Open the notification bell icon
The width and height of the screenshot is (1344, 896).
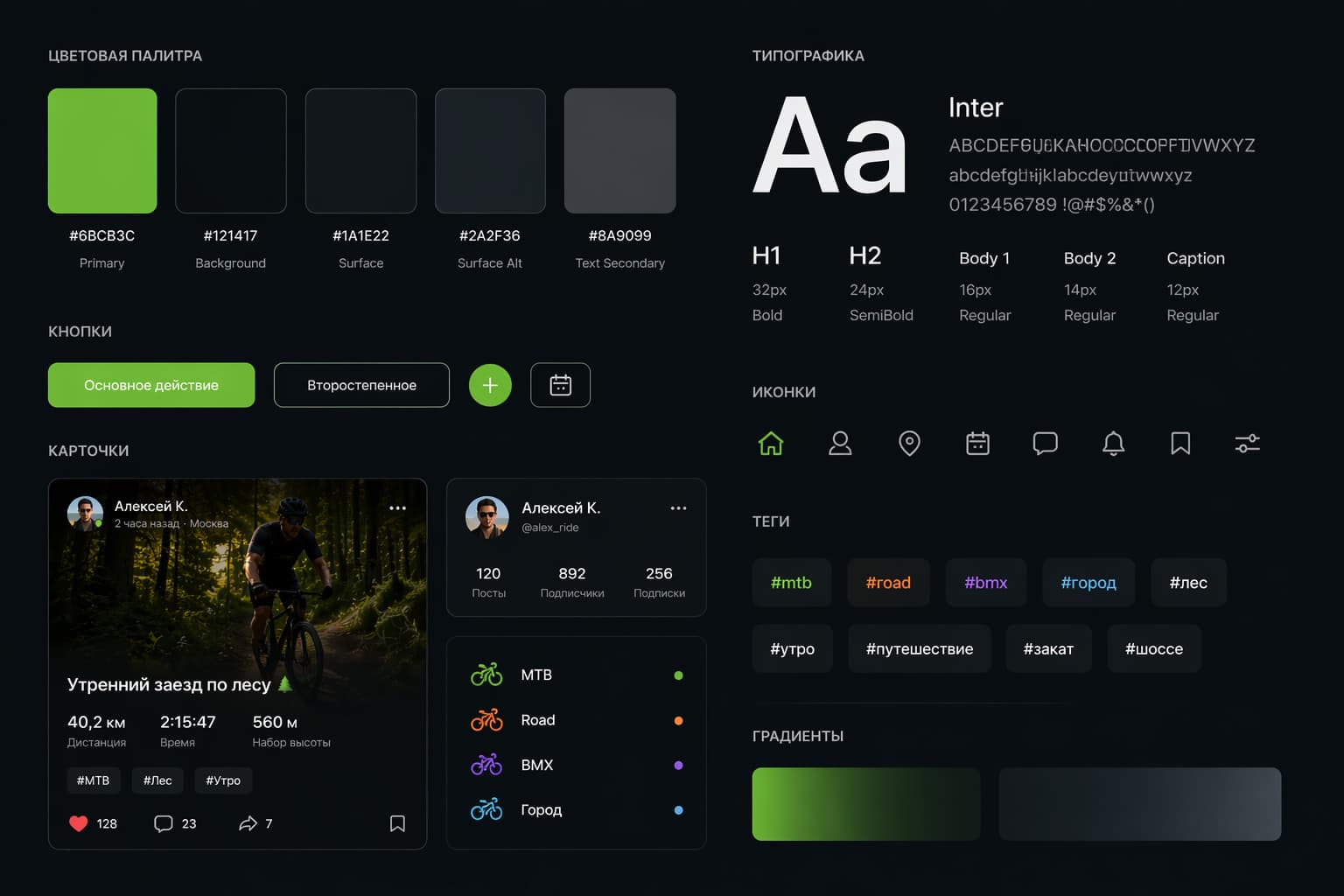(1113, 444)
